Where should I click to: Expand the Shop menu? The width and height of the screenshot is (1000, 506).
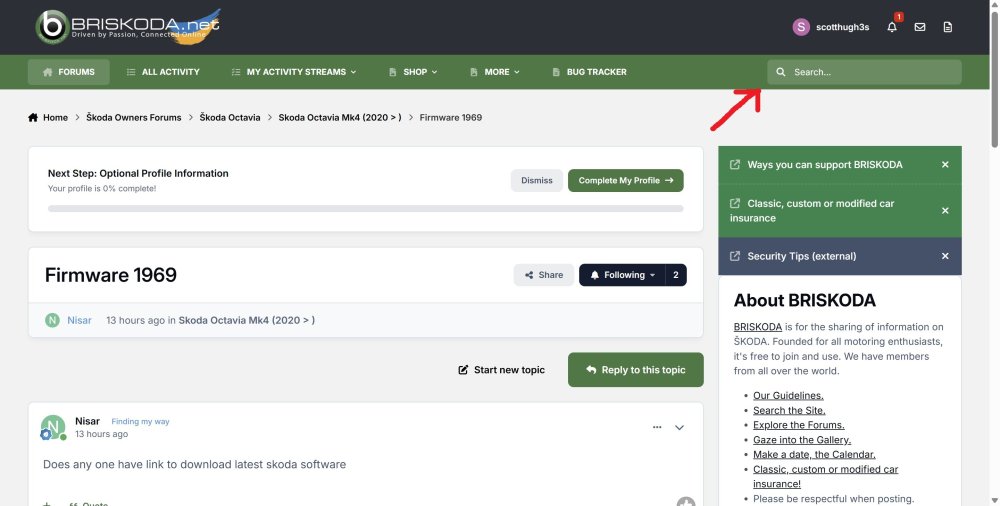(x=413, y=72)
